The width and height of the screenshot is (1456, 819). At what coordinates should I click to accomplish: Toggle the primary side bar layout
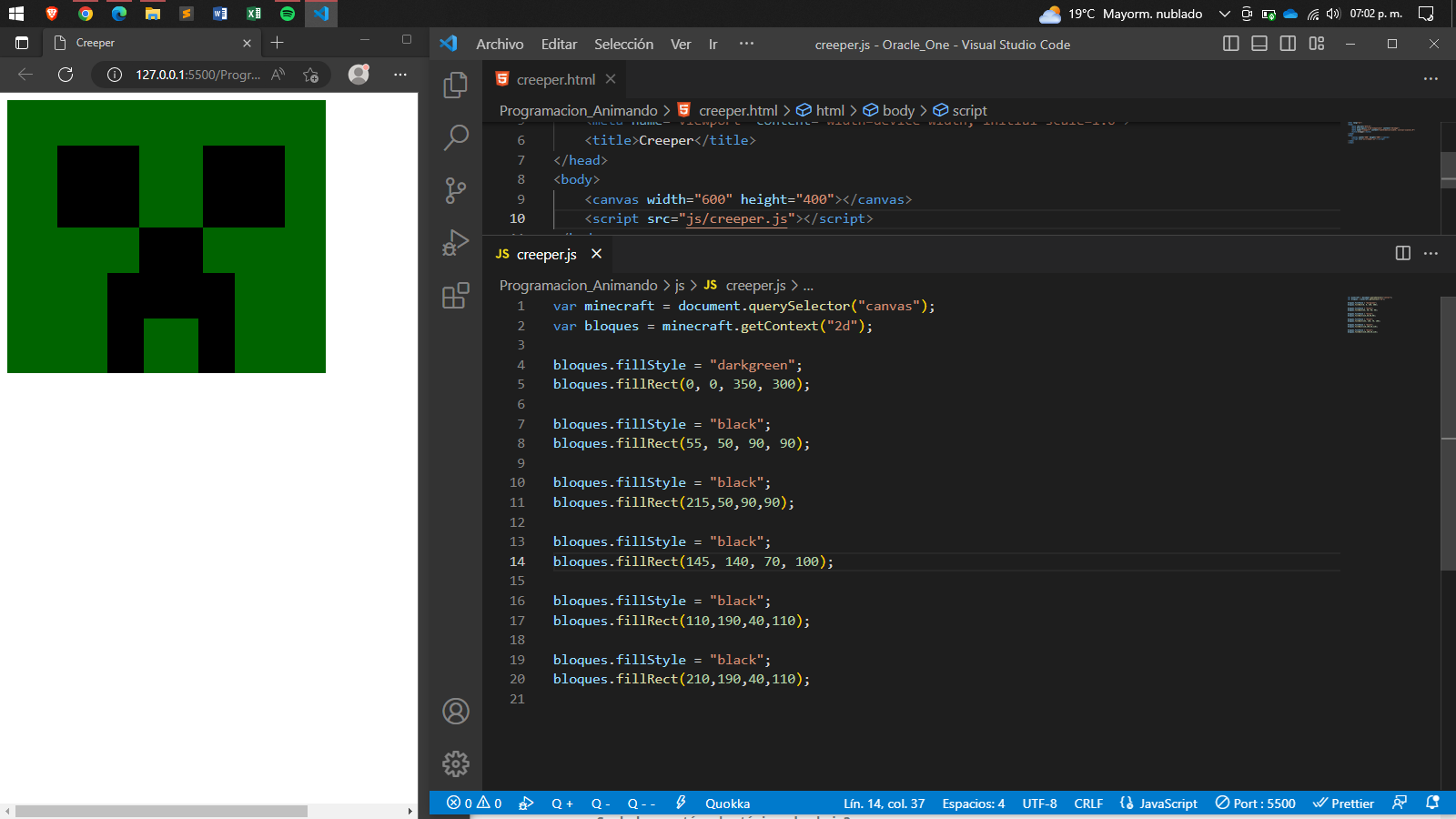tap(1231, 44)
